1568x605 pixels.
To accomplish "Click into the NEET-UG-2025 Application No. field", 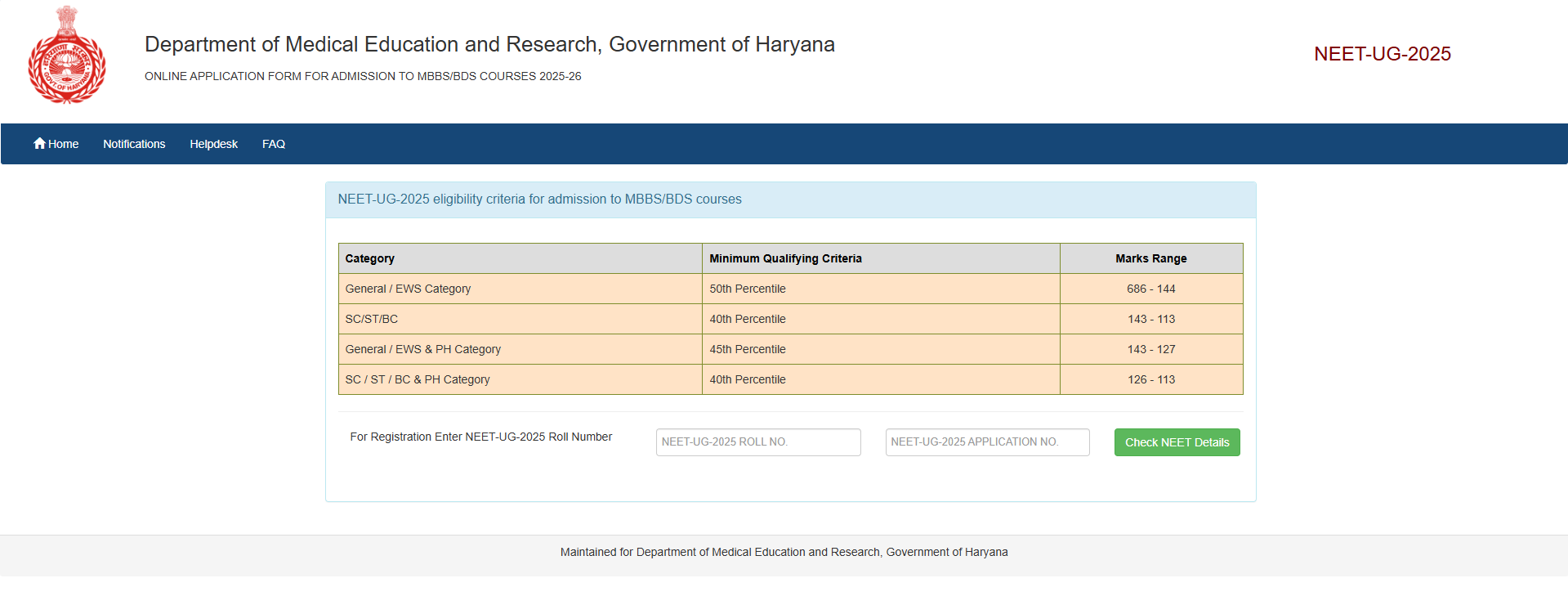I will click(x=987, y=442).
